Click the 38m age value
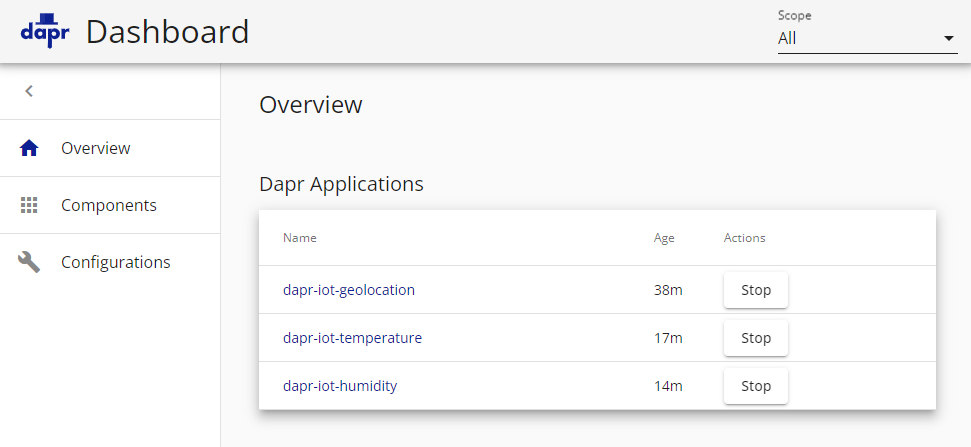The image size is (971, 447). (x=668, y=290)
